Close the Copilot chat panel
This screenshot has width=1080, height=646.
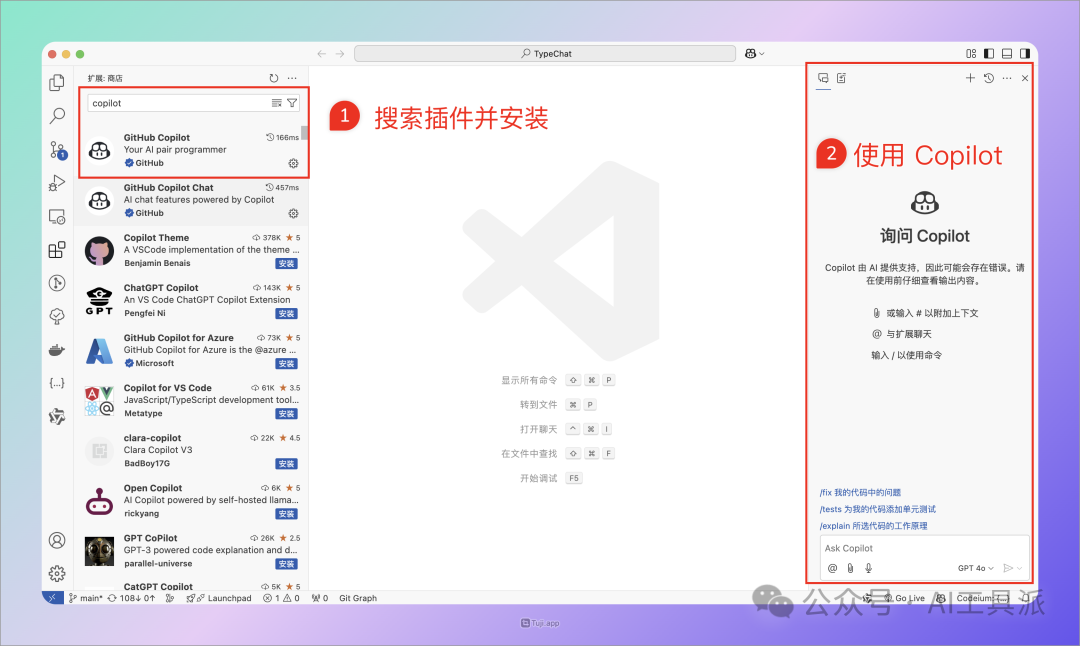(1025, 79)
